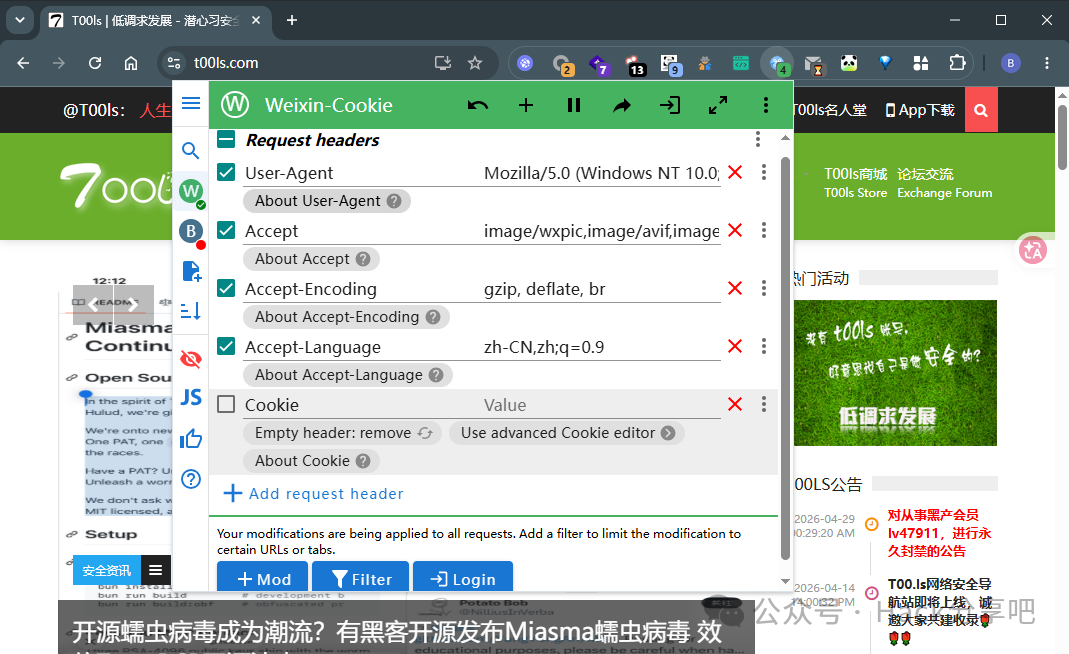
Task: Delete the Accept header row
Action: click(735, 230)
